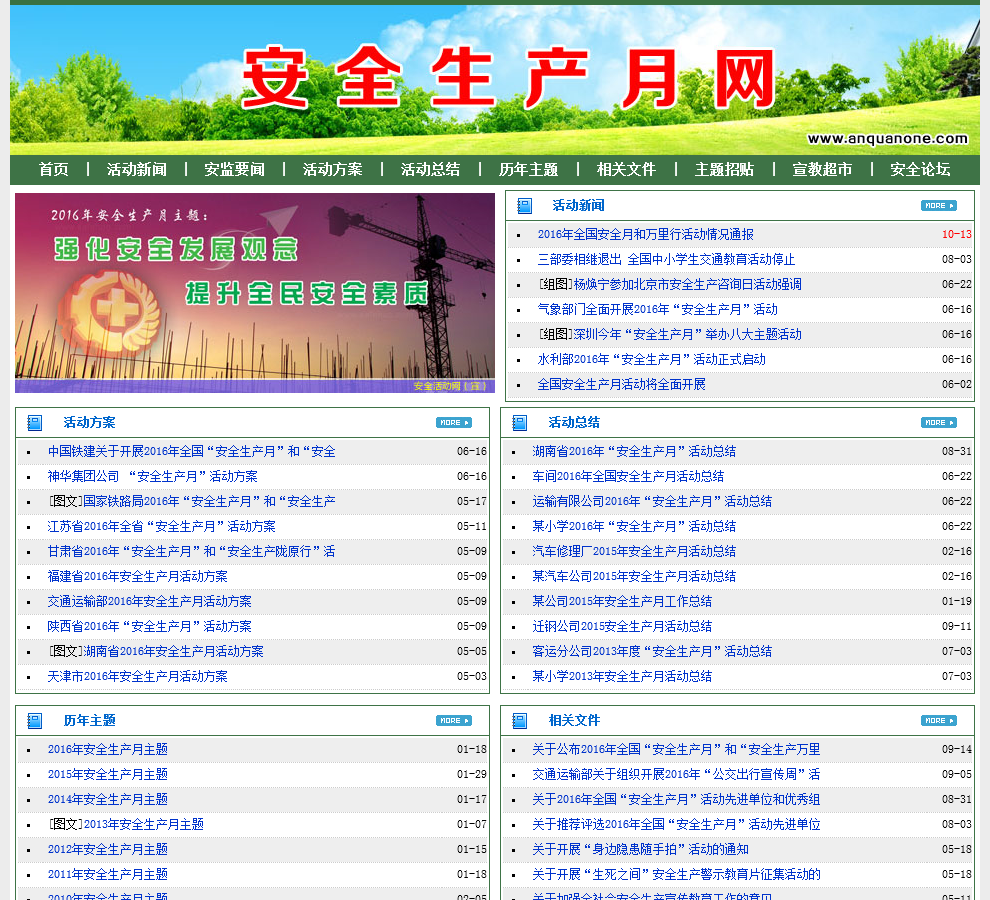Click the notebook icon beside 活动新闻 heading

(x=524, y=206)
